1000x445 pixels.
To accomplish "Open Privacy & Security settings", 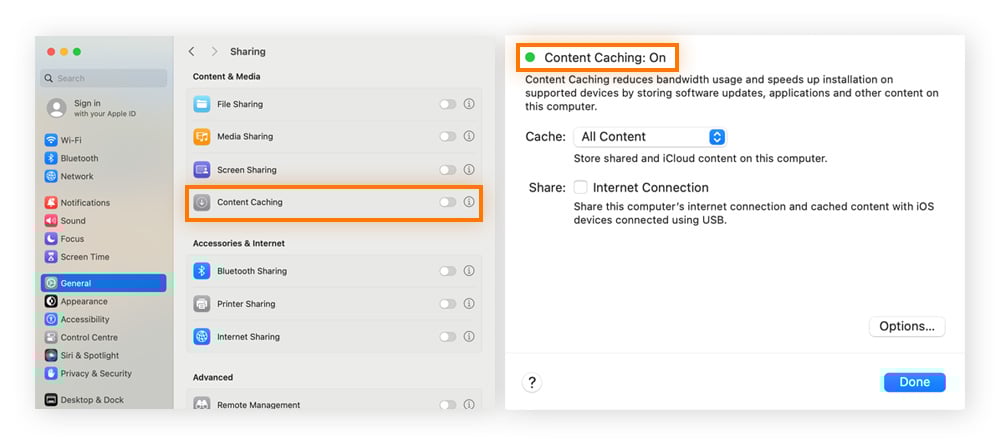I will tap(95, 373).
